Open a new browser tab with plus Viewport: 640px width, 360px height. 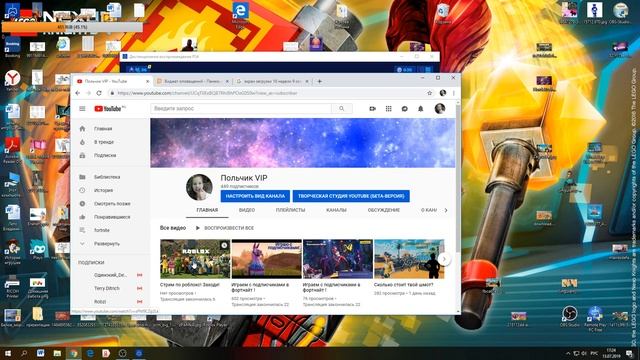(320, 81)
